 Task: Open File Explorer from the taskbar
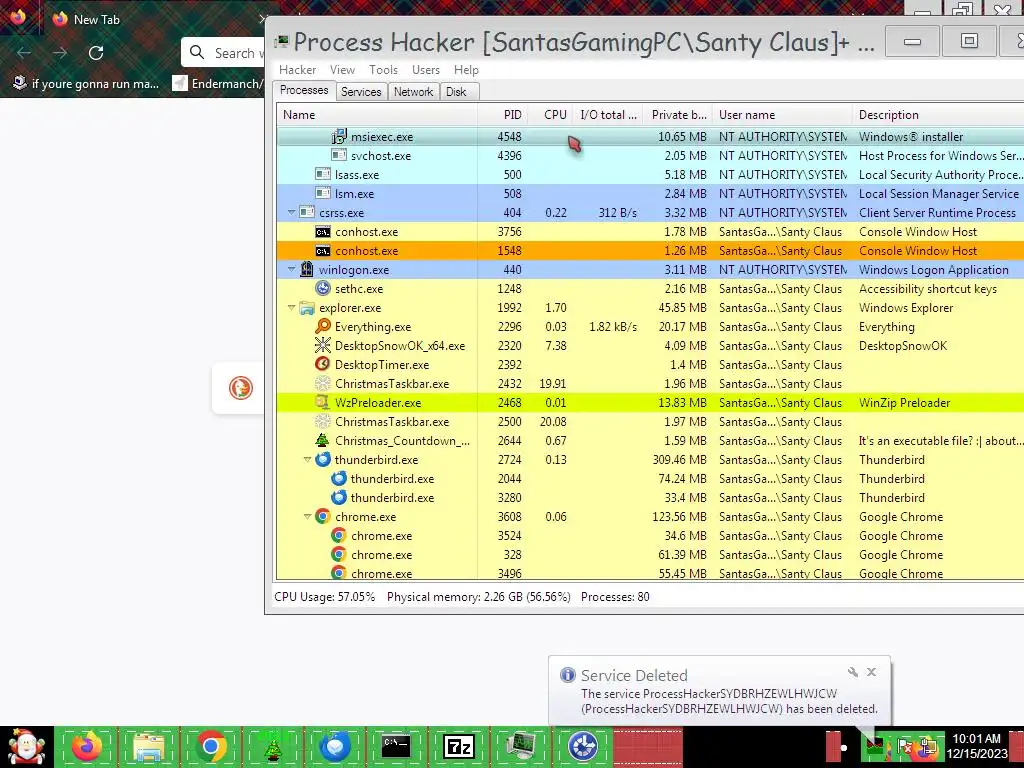[x=148, y=746]
